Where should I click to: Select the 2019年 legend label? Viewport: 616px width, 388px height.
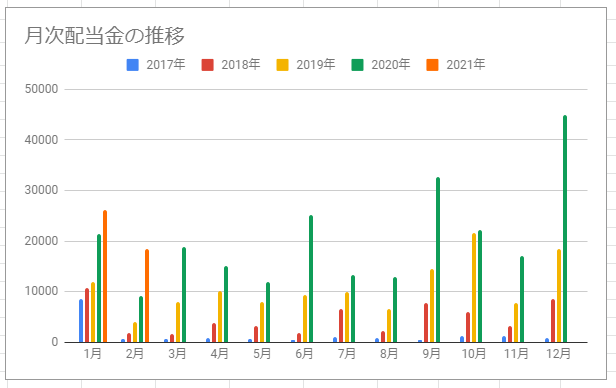click(315, 64)
